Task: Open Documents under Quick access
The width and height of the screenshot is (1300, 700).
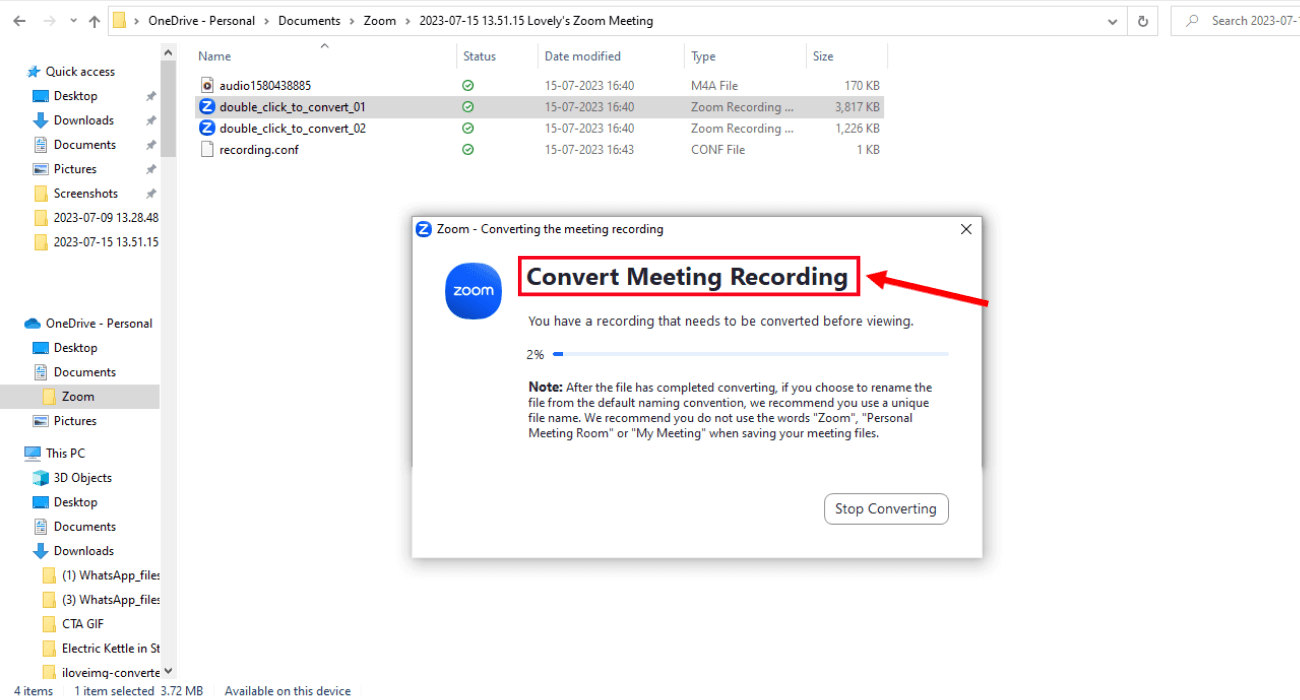Action: [84, 145]
